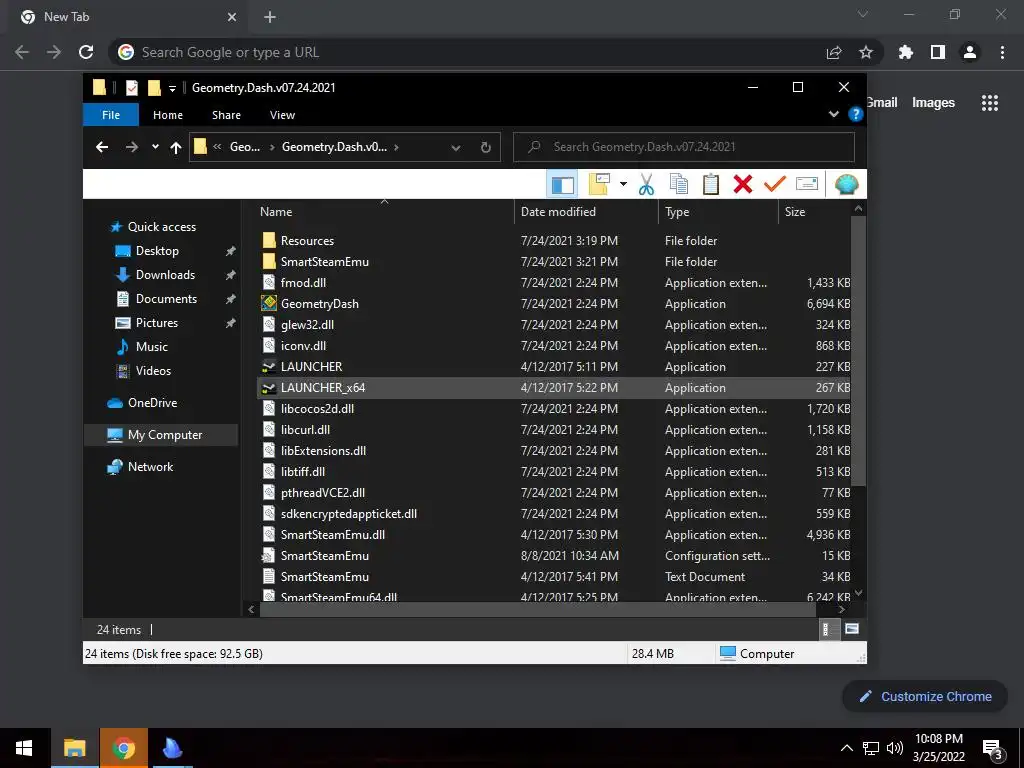Screen dimensions: 1024x768
Task: Click the Cut scissors icon
Action: (x=647, y=184)
